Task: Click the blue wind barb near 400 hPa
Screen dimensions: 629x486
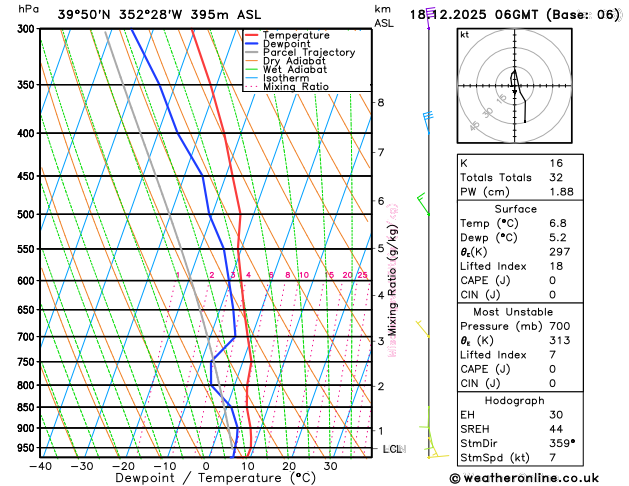Action: pyautogui.click(x=428, y=122)
